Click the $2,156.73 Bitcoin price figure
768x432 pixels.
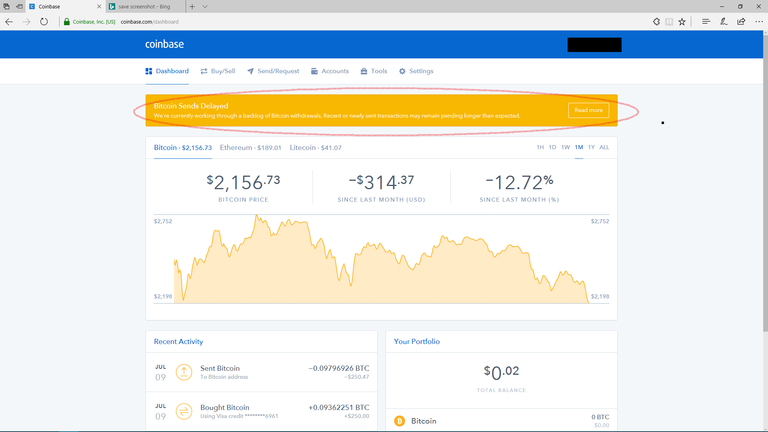(x=243, y=183)
